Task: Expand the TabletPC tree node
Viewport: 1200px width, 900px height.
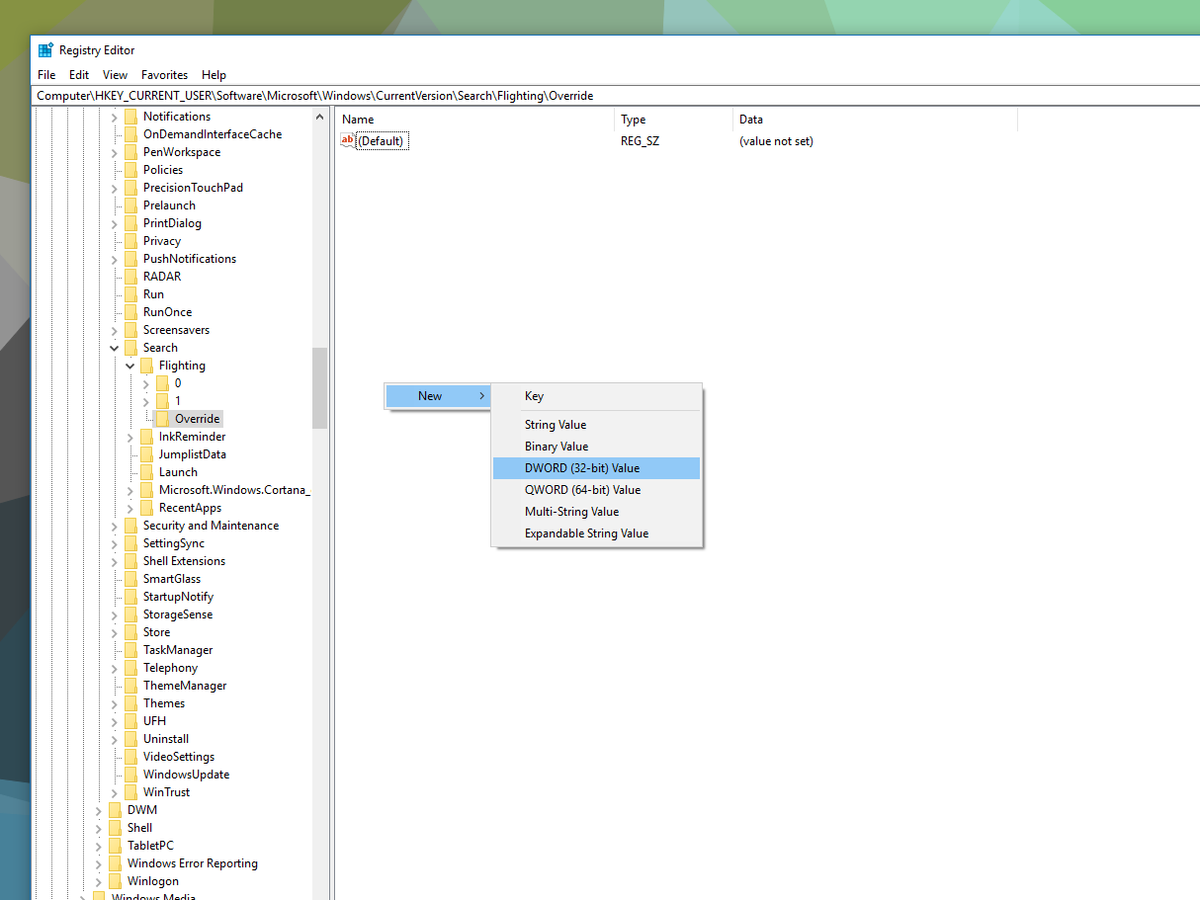Action: 97,845
